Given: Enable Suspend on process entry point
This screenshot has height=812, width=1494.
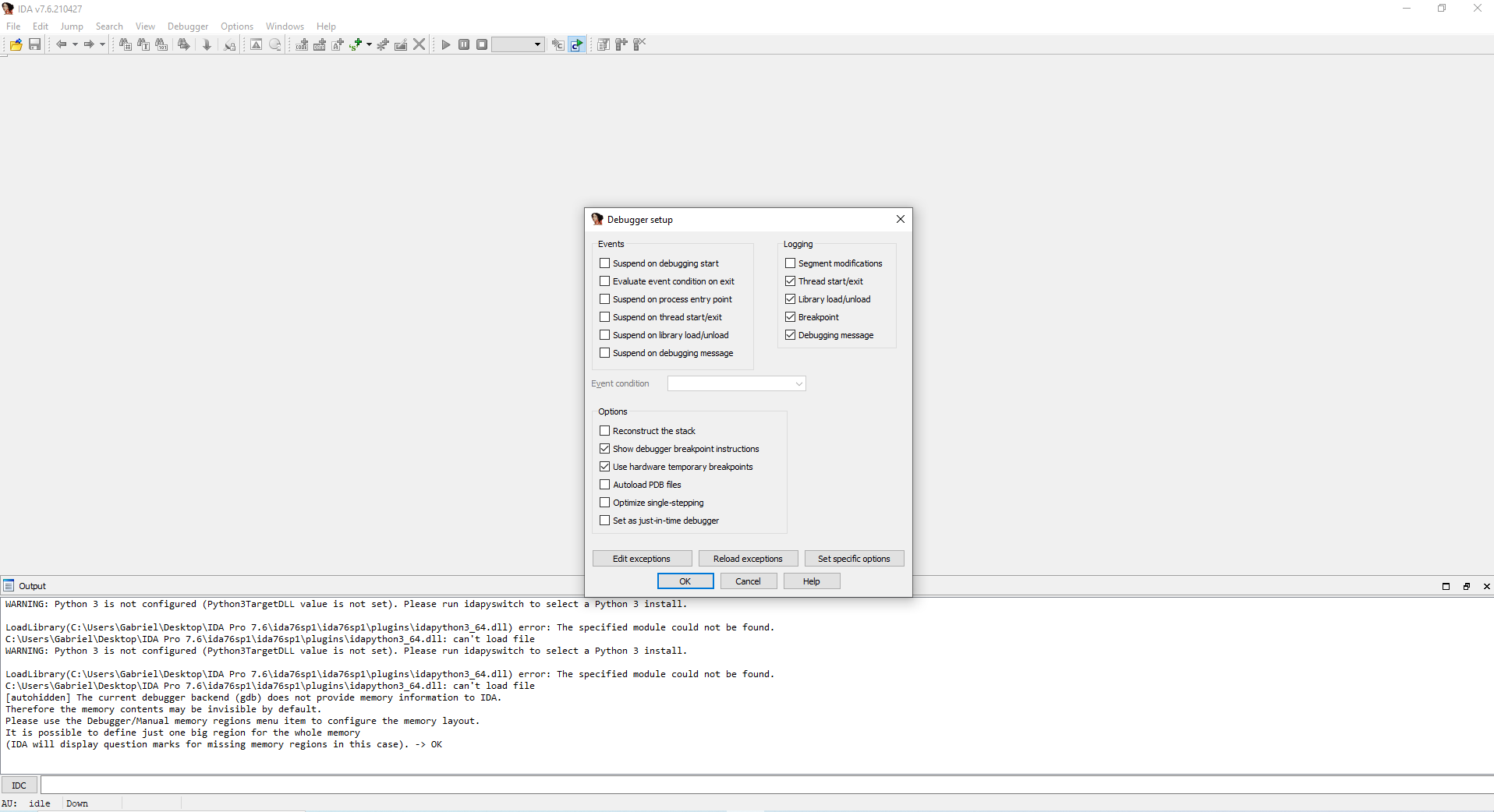Looking at the screenshot, I should coord(604,299).
